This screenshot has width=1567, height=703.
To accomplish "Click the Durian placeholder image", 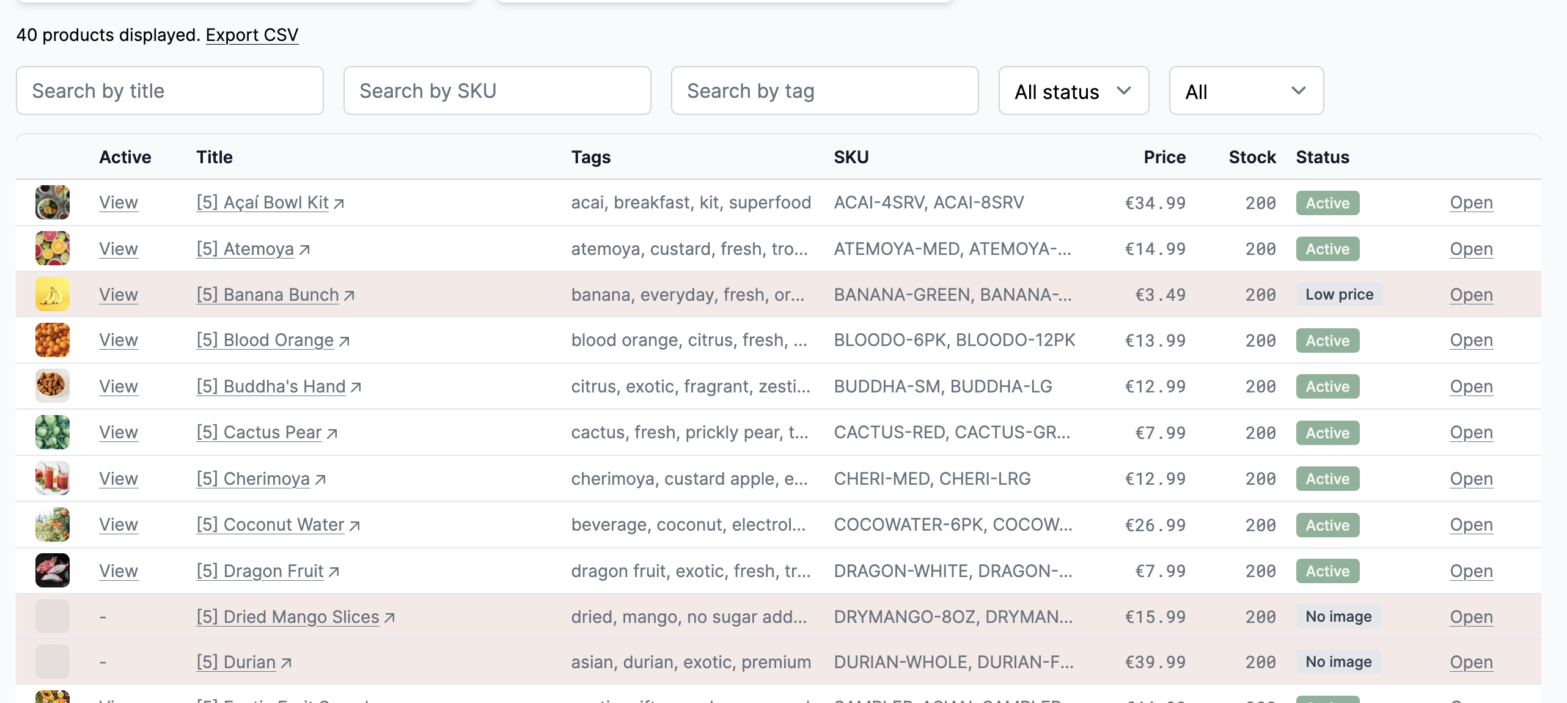I will tap(52, 662).
